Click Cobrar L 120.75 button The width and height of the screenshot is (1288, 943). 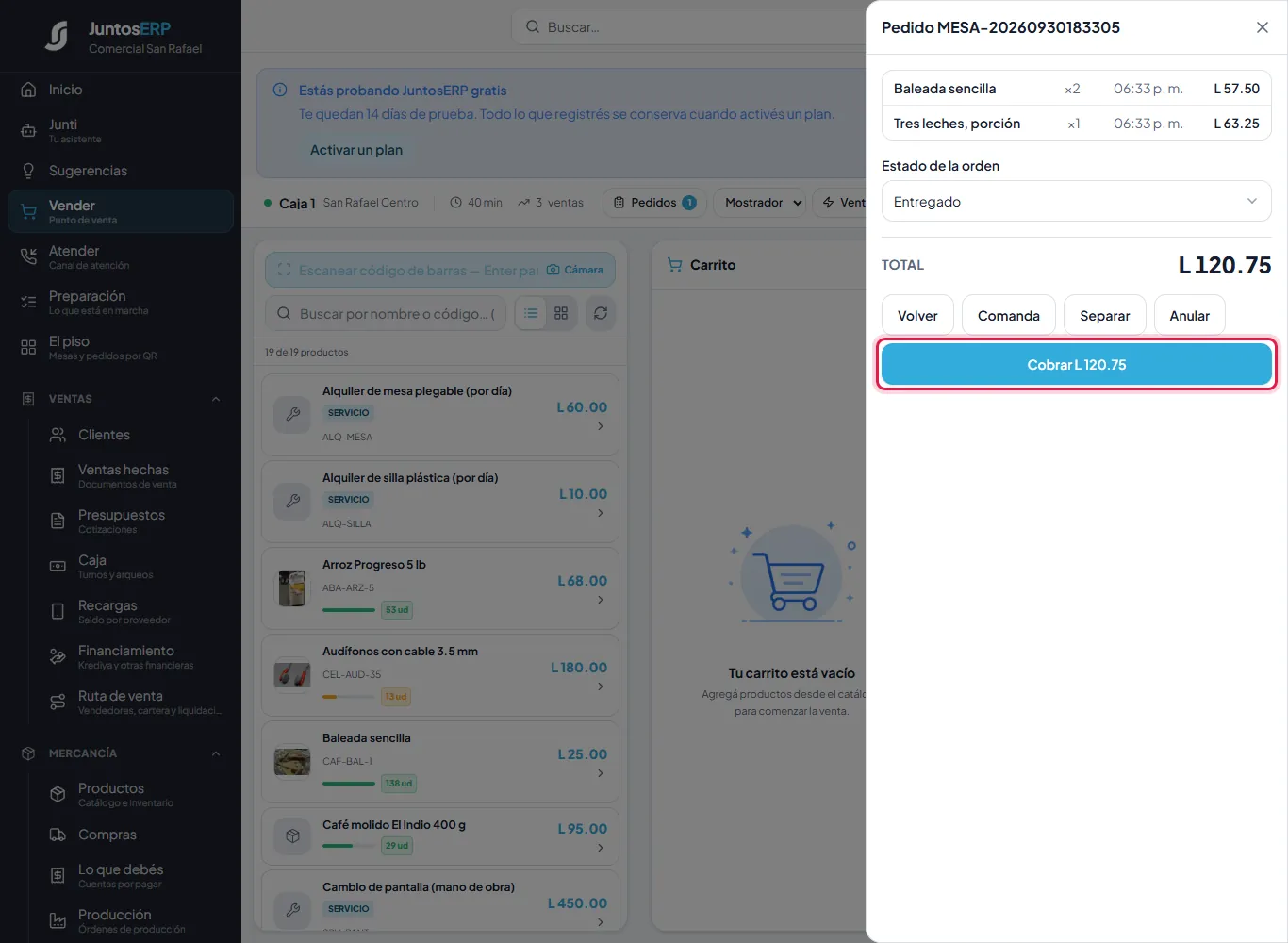[1076, 364]
